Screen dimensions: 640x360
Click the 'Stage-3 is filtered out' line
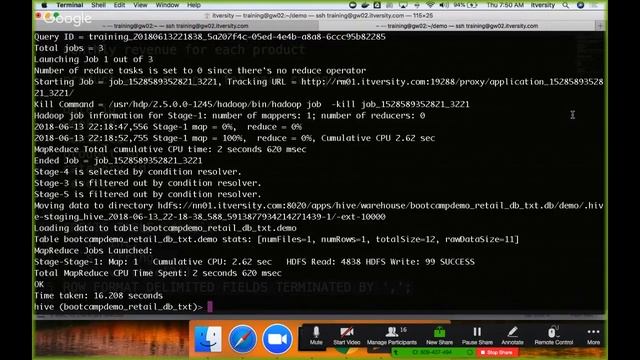[147, 183]
